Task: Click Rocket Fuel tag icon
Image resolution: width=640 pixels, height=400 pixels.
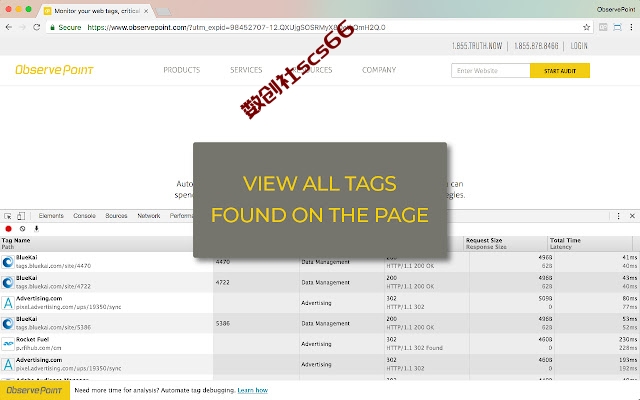Action: pos(8,344)
